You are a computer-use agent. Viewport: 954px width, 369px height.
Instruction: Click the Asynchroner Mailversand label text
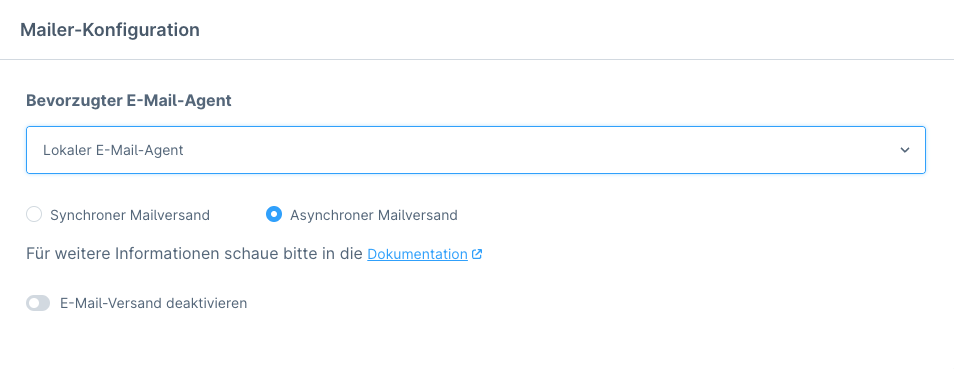(374, 215)
